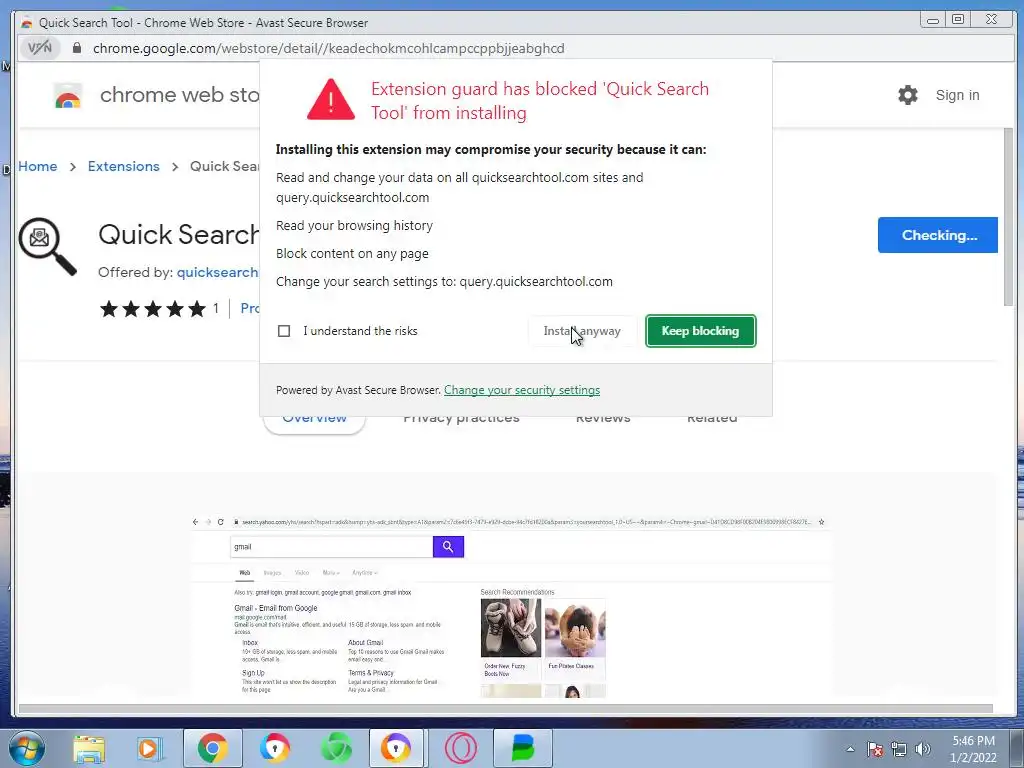
Task: Click the Keep blocking button
Action: point(700,331)
